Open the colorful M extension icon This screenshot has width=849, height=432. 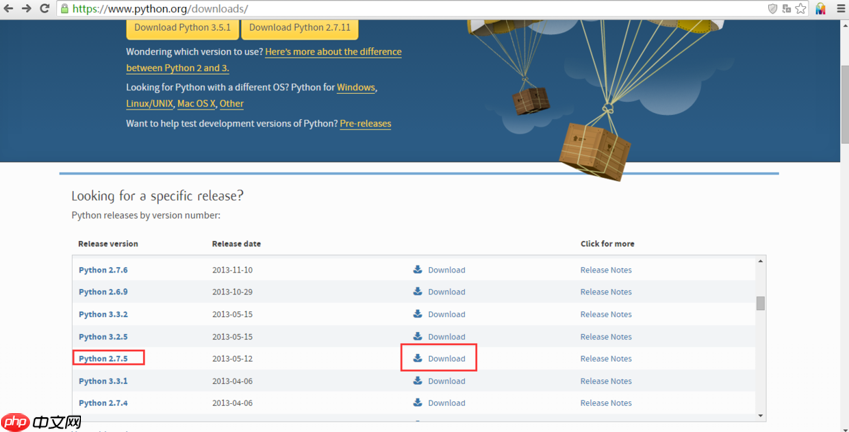pyautogui.click(x=821, y=9)
